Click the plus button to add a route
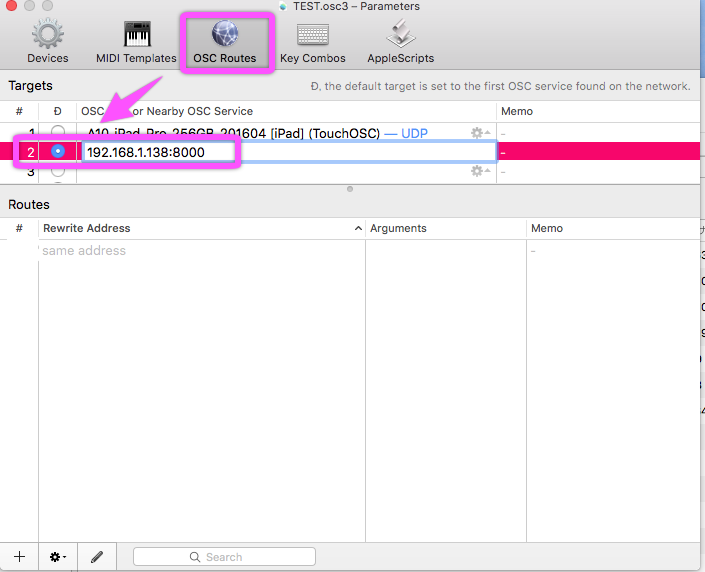The width and height of the screenshot is (705, 572). pyautogui.click(x=19, y=556)
